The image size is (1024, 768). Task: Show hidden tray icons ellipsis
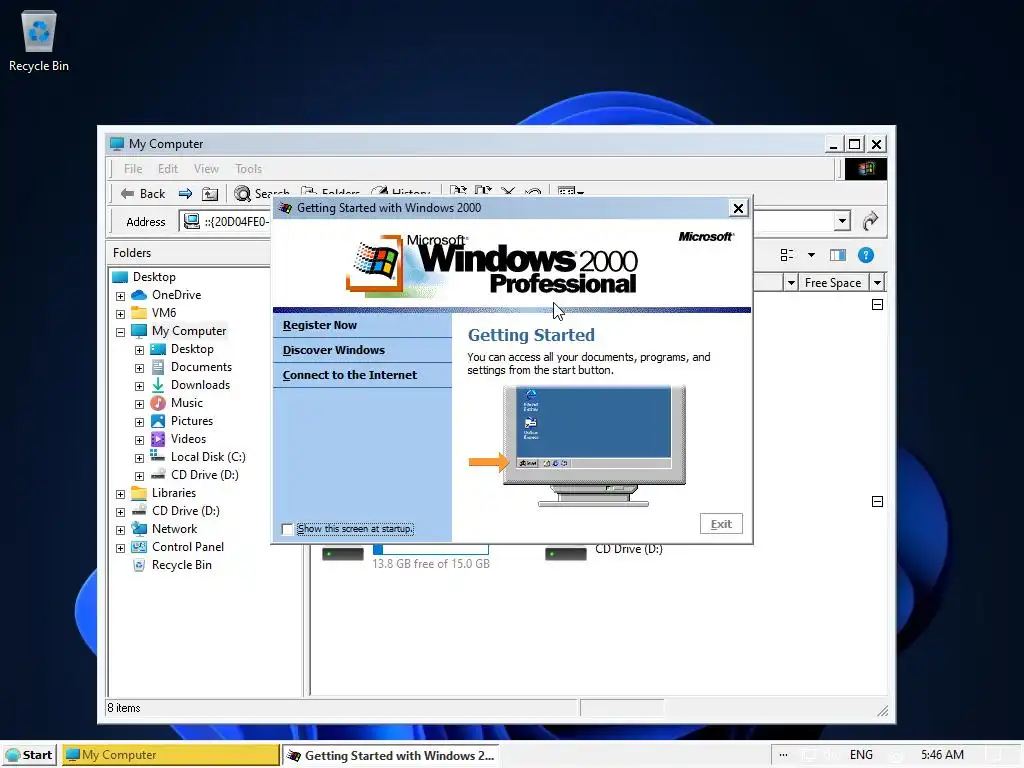tap(783, 755)
